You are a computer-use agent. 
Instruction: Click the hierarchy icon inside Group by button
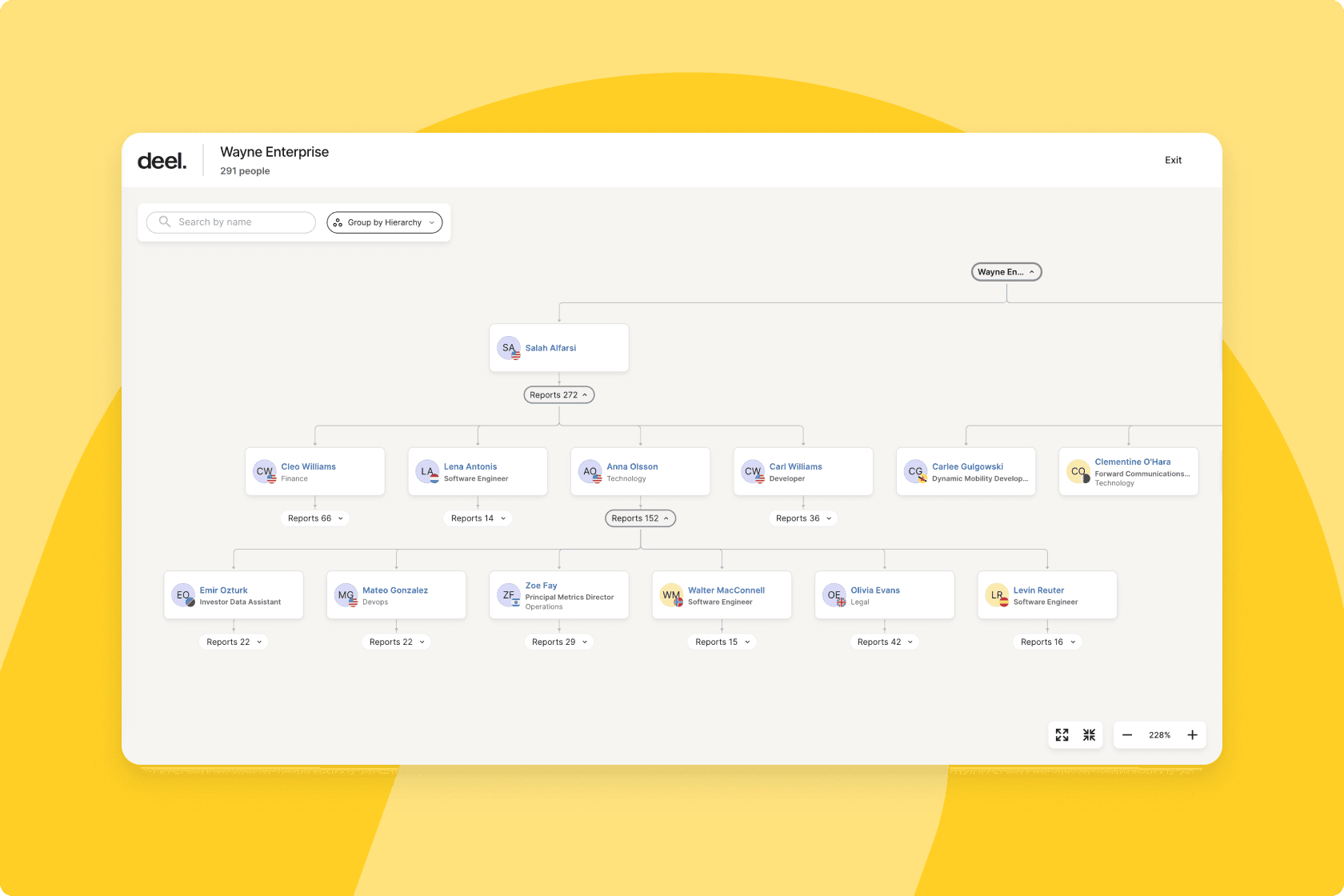pyautogui.click(x=338, y=222)
